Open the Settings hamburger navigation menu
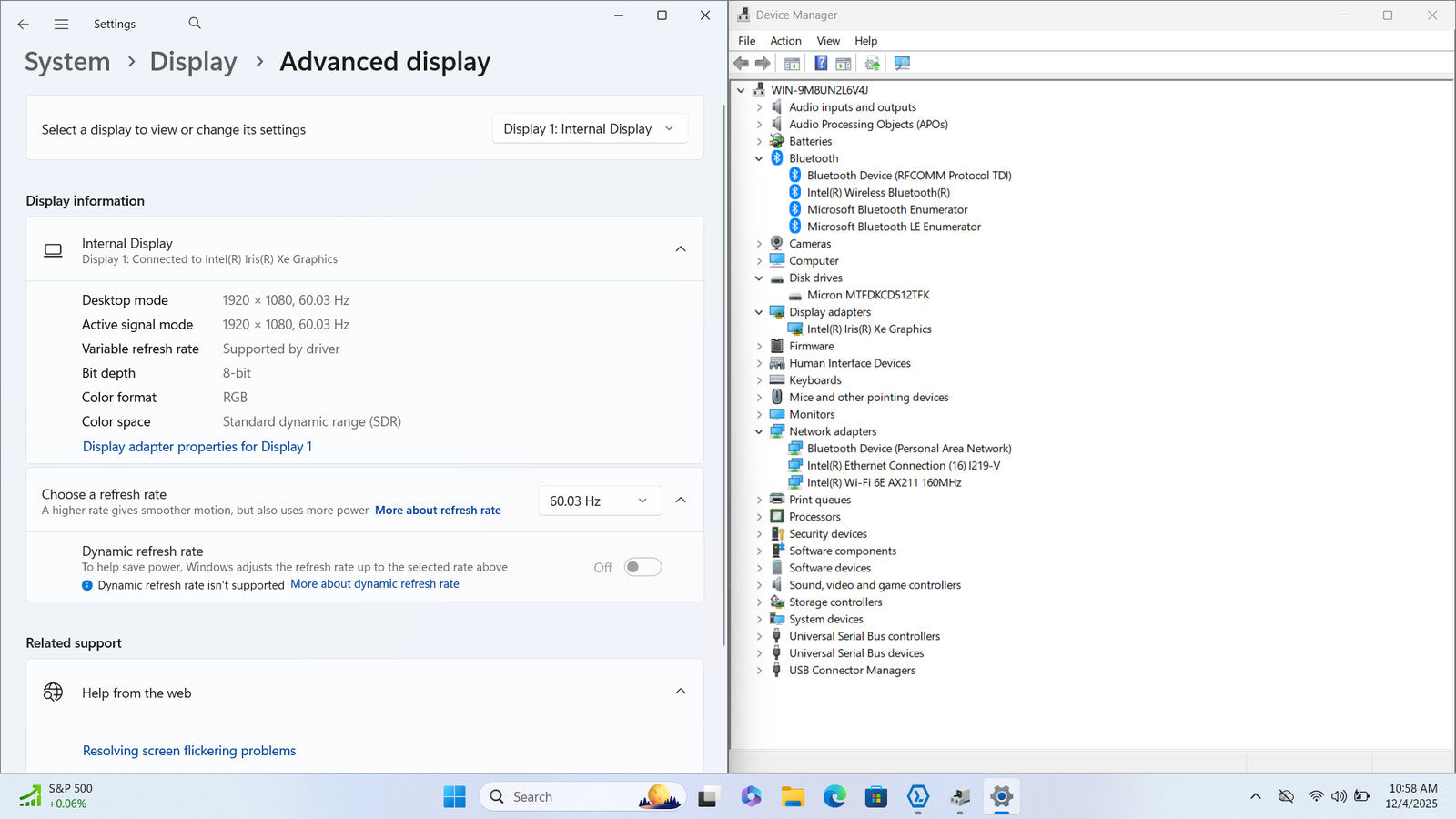The height and width of the screenshot is (819, 1456). [61, 25]
